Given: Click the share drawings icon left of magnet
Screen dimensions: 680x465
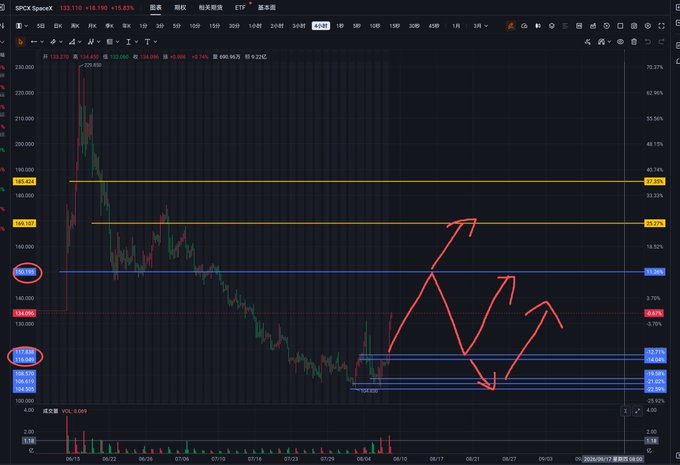Looking at the screenshot, I should pyautogui.click(x=588, y=42).
